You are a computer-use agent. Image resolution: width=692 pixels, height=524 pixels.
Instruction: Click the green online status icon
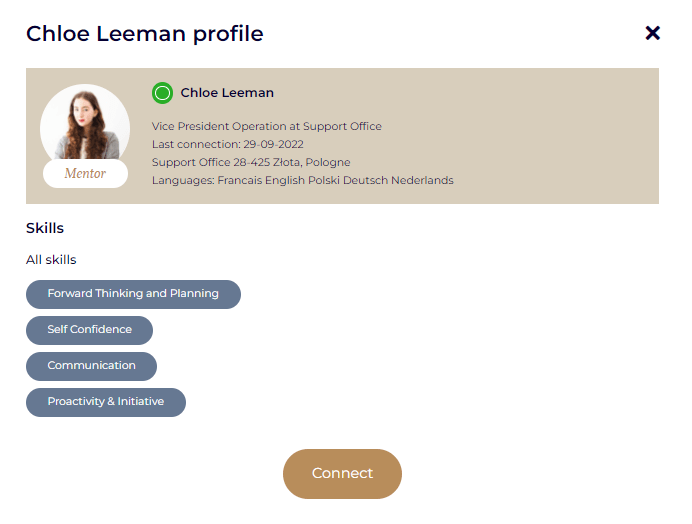163,93
